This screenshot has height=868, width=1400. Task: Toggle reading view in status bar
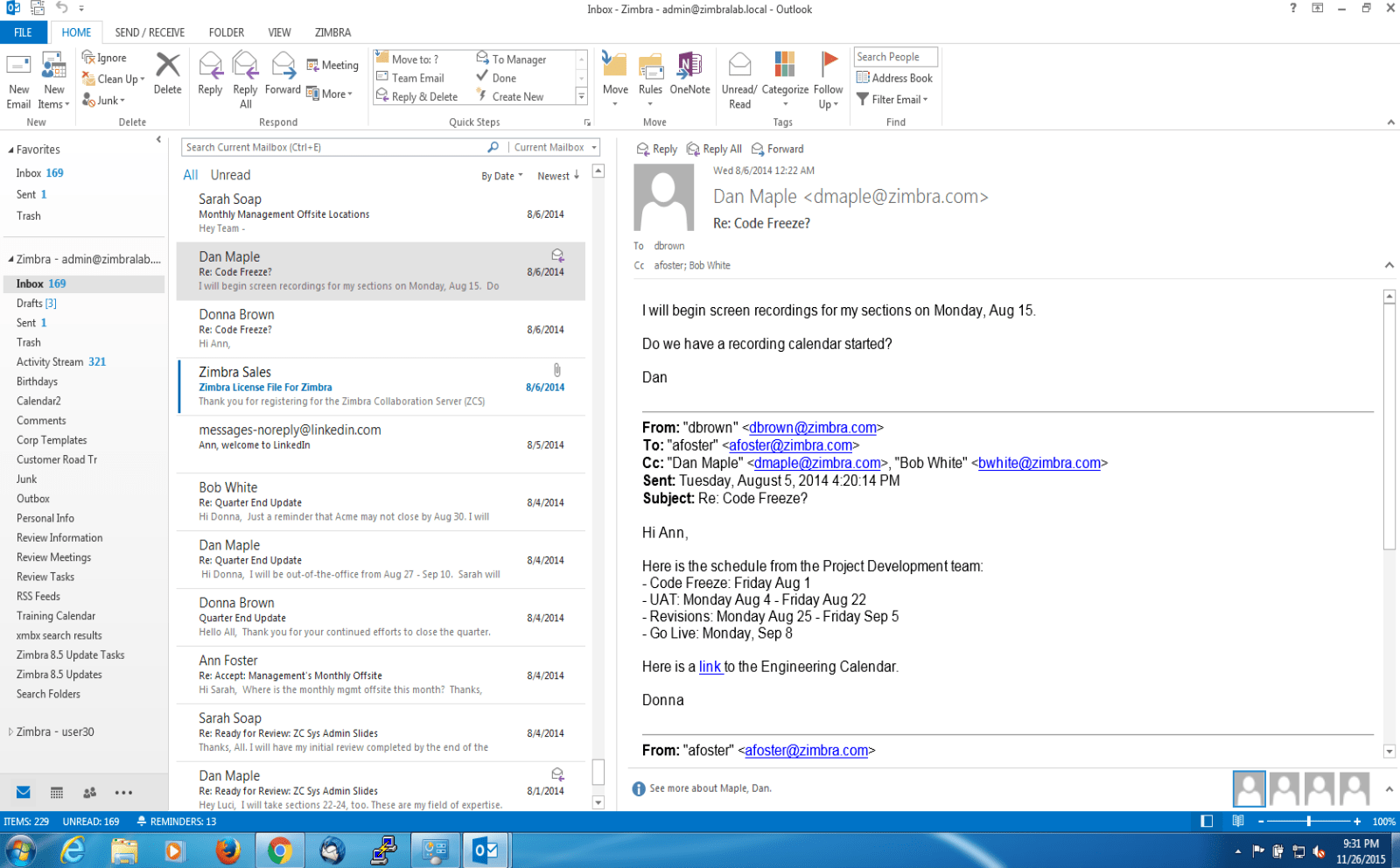[1238, 822]
